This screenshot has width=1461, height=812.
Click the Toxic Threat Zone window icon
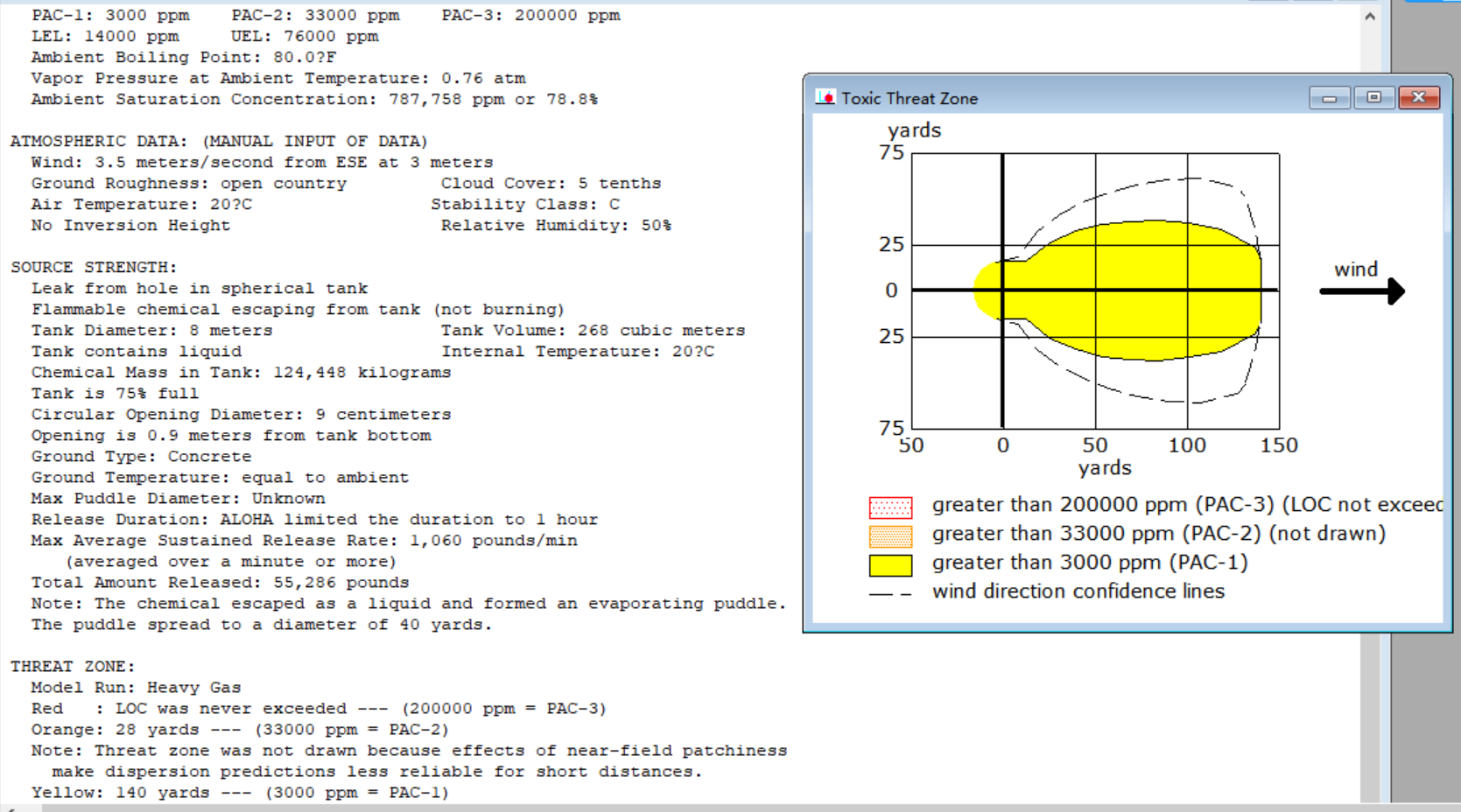coord(825,97)
